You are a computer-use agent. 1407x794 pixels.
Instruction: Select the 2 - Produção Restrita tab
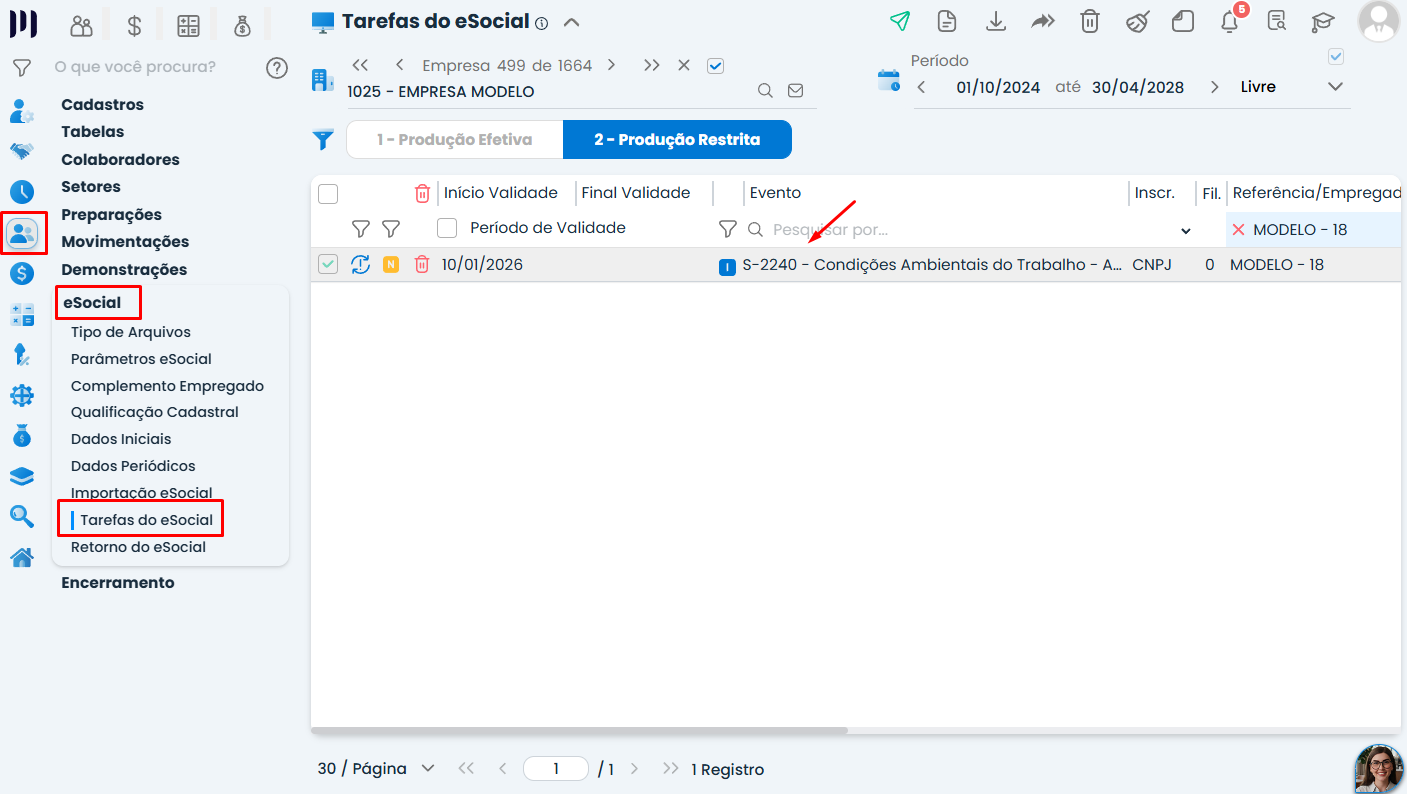point(677,140)
